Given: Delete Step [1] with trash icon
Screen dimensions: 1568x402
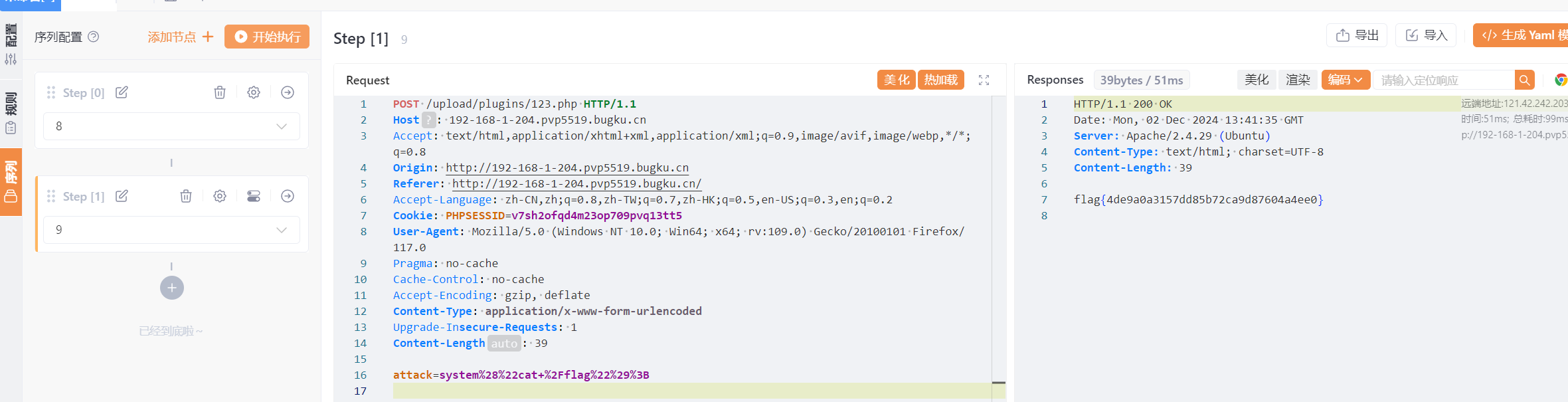Looking at the screenshot, I should coord(186,196).
